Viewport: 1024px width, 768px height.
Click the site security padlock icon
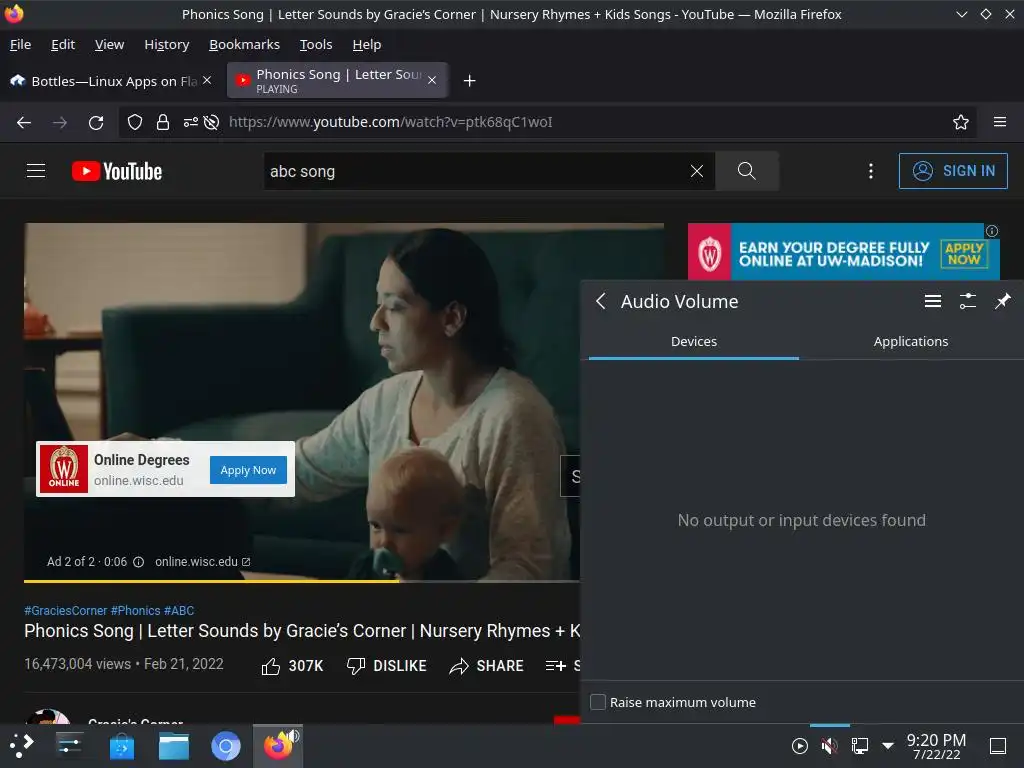click(x=163, y=122)
